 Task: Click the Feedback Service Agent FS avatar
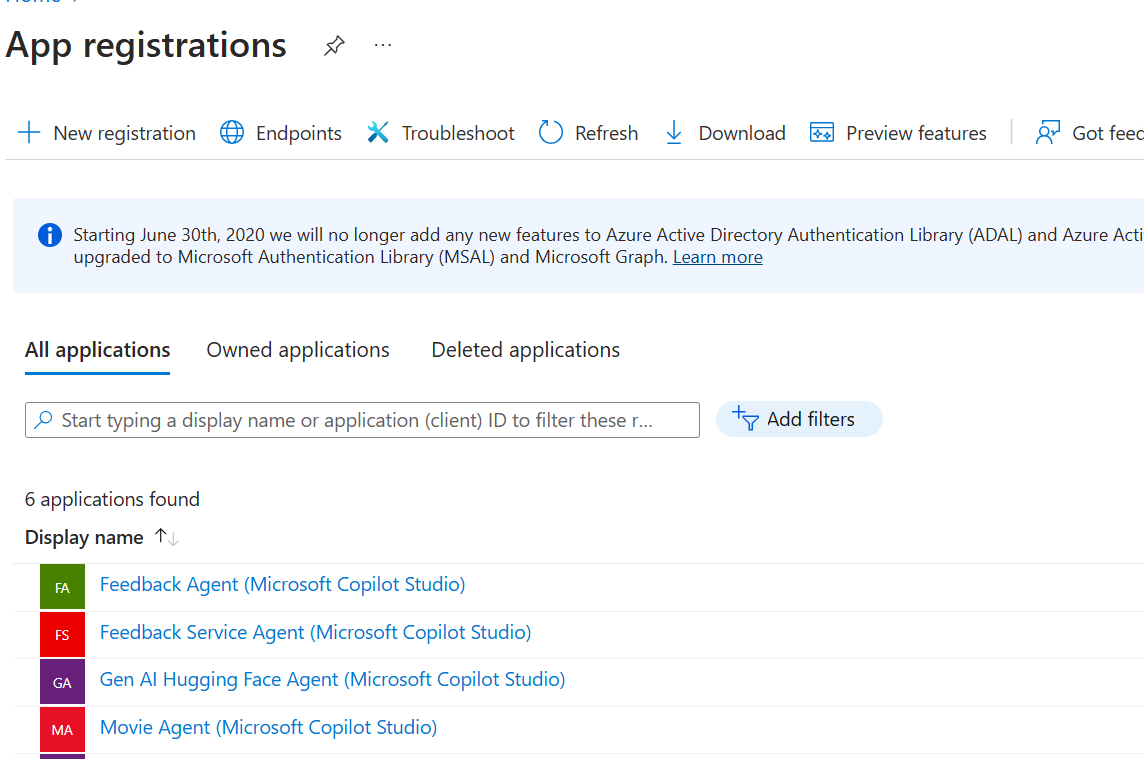click(x=62, y=633)
